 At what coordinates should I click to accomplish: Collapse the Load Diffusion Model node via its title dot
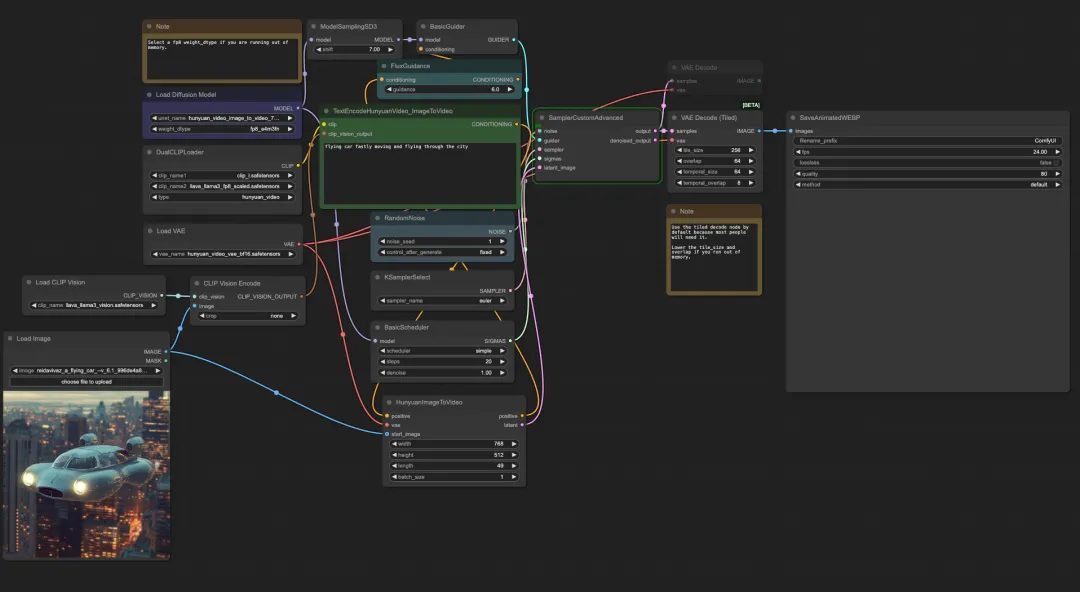pyautogui.click(x=149, y=95)
